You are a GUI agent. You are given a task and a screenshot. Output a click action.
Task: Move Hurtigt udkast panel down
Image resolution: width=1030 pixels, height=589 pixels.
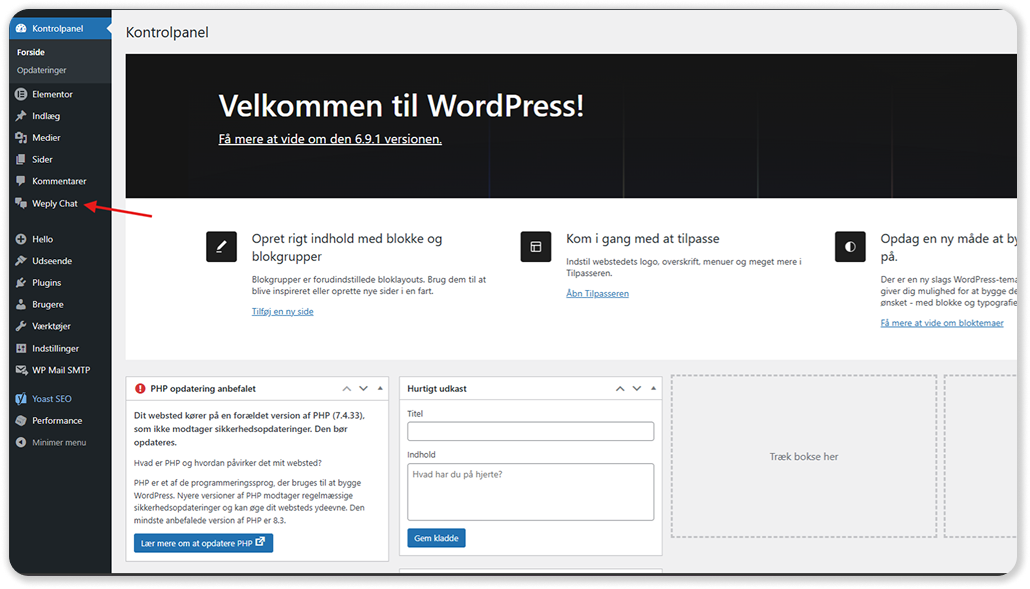point(637,389)
